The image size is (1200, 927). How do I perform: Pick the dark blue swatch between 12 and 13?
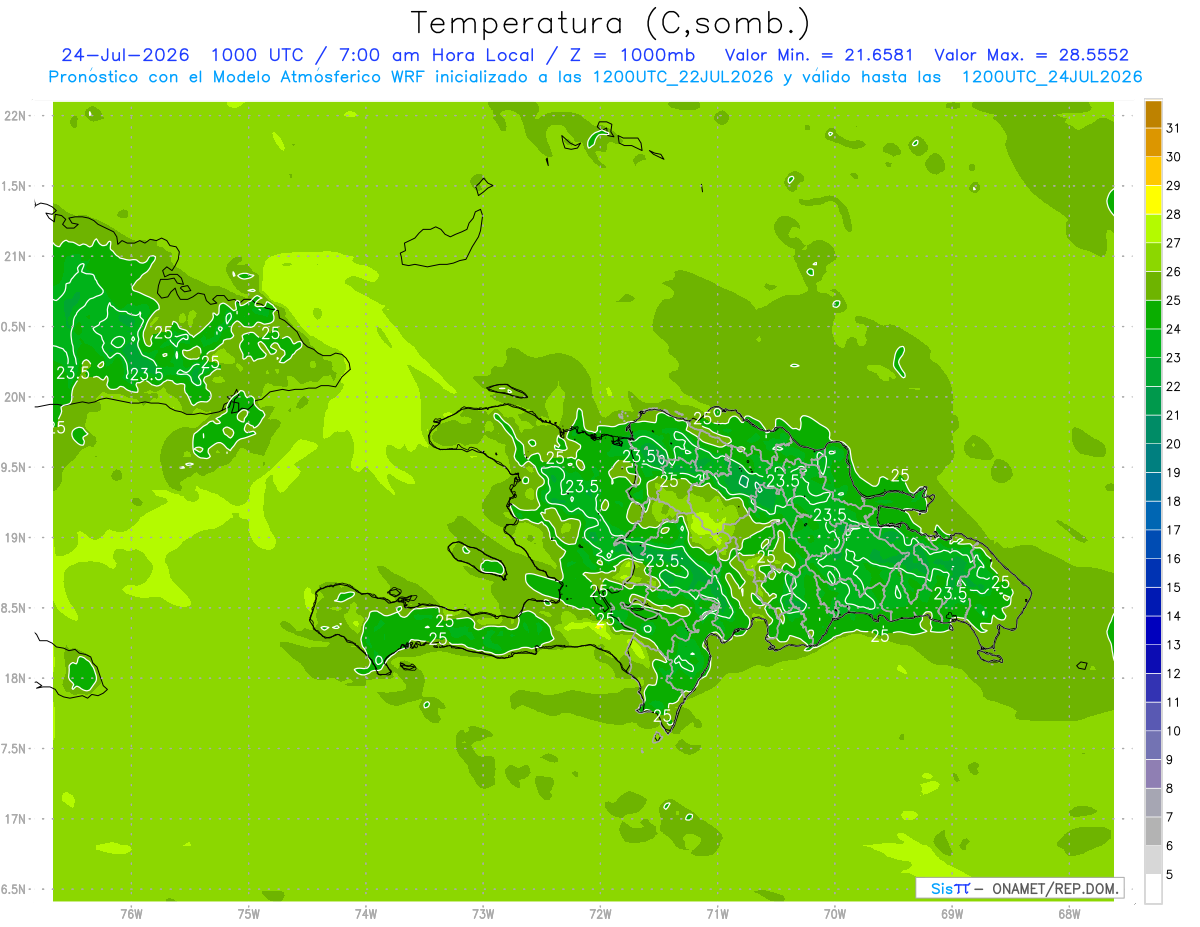(x=1153, y=659)
